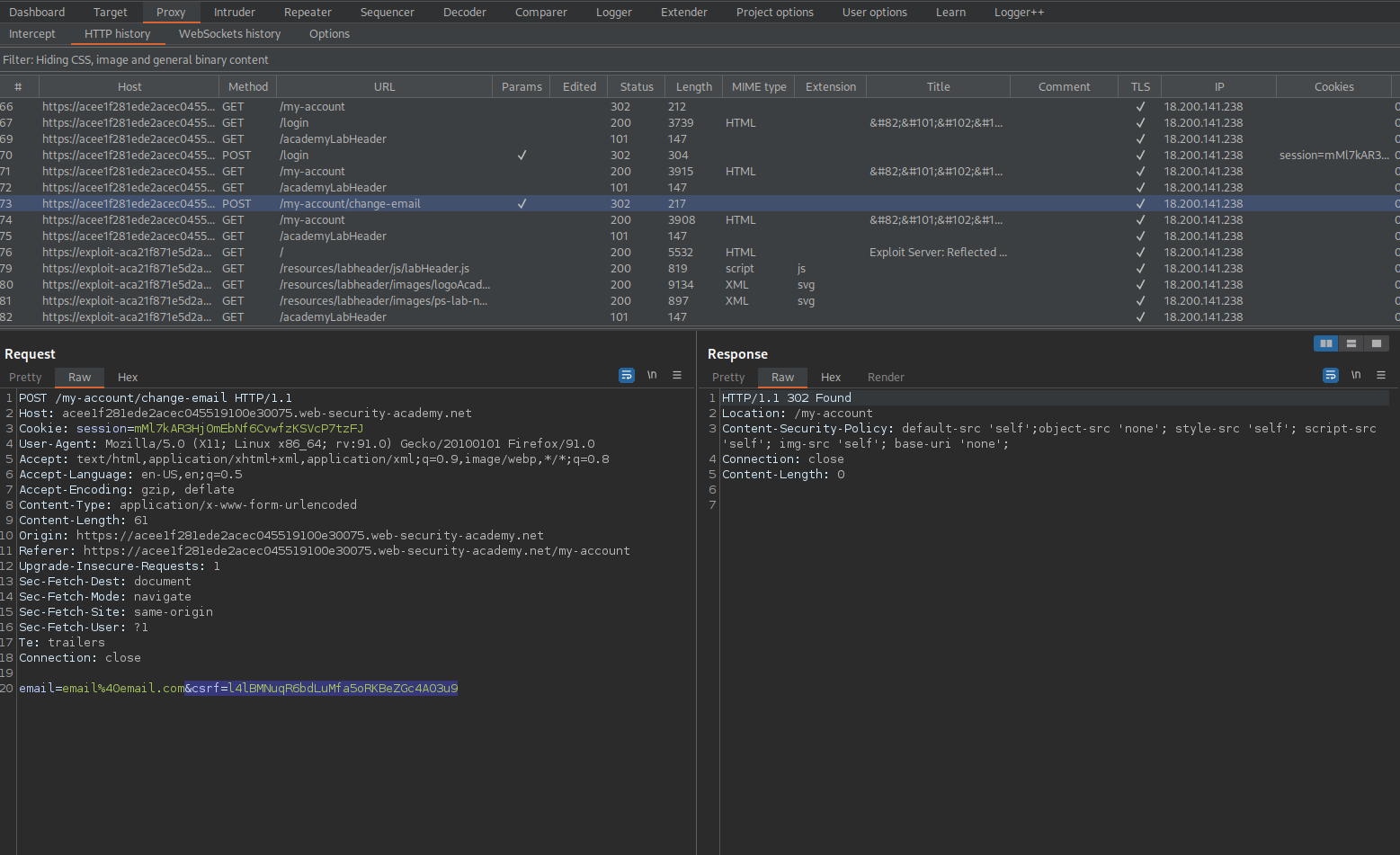Switch to Intercept sub-tab
1400x855 pixels.
point(32,33)
